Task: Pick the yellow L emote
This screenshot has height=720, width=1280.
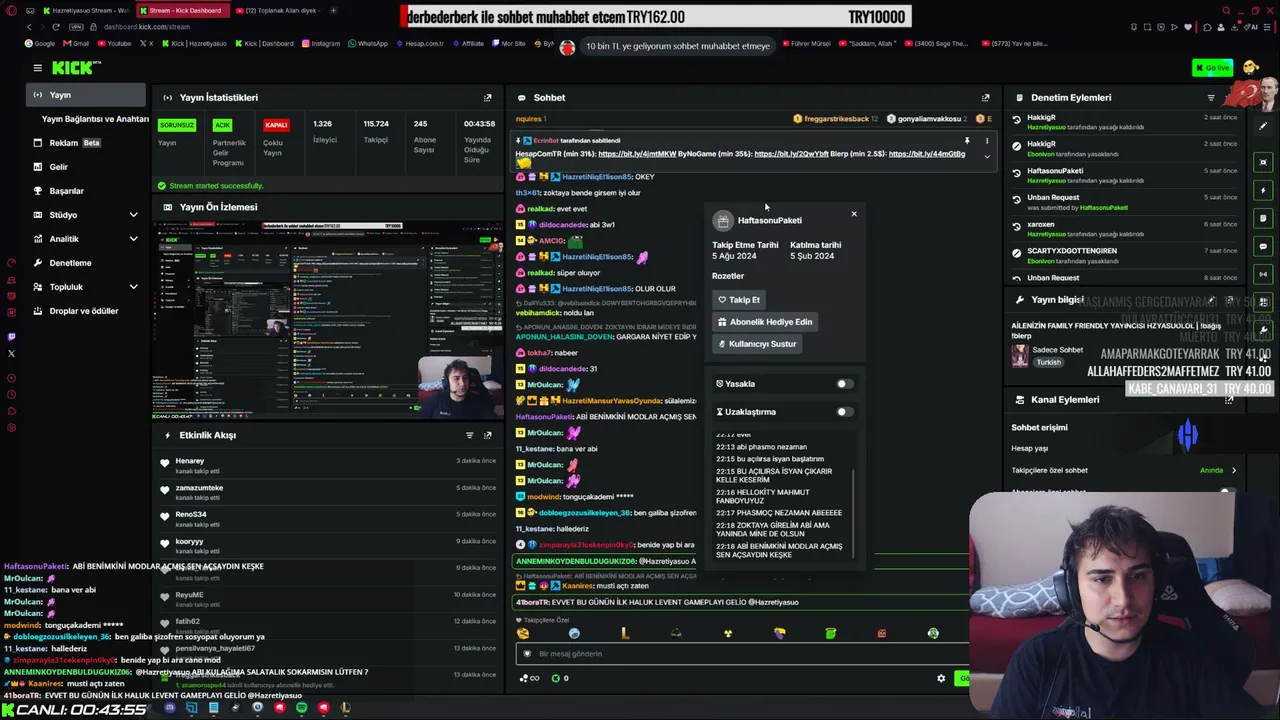Action: 625,633
